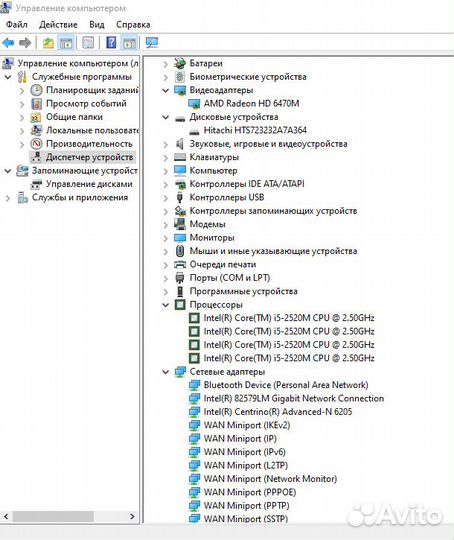Collapse the Дисковые устройства category
This screenshot has height=540, width=454.
coord(166,117)
